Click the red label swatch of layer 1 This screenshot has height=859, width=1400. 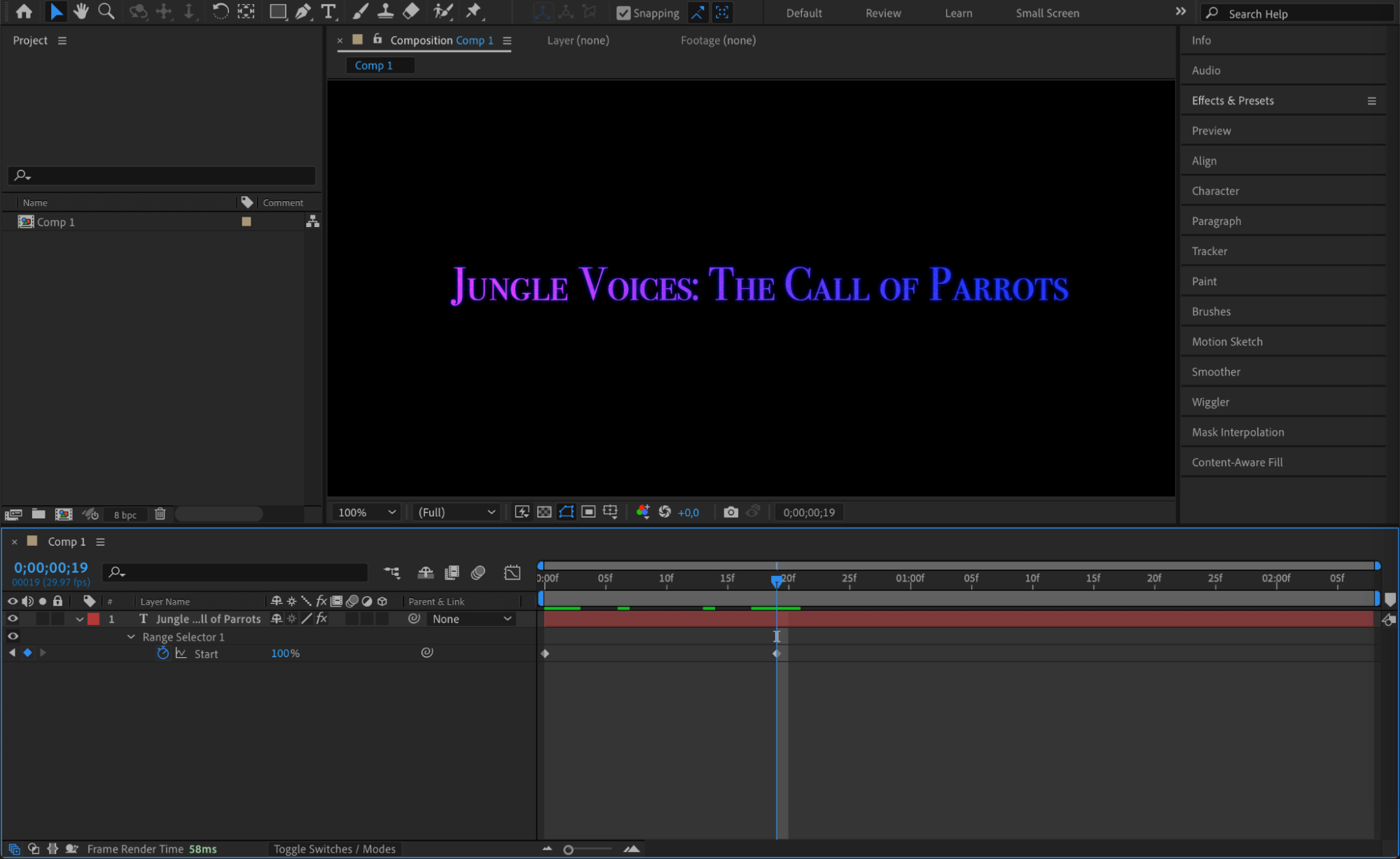pyautogui.click(x=93, y=619)
